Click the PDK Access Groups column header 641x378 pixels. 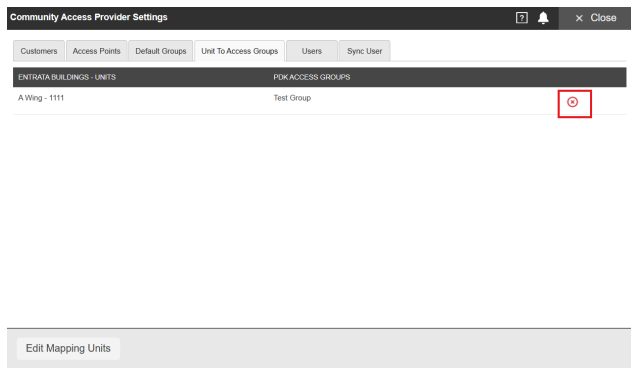tap(312, 77)
